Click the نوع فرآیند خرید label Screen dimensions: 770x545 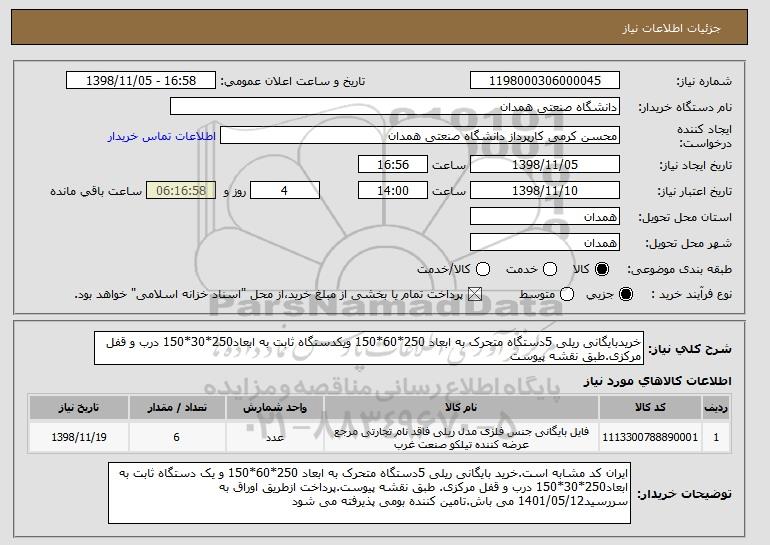[x=691, y=294]
